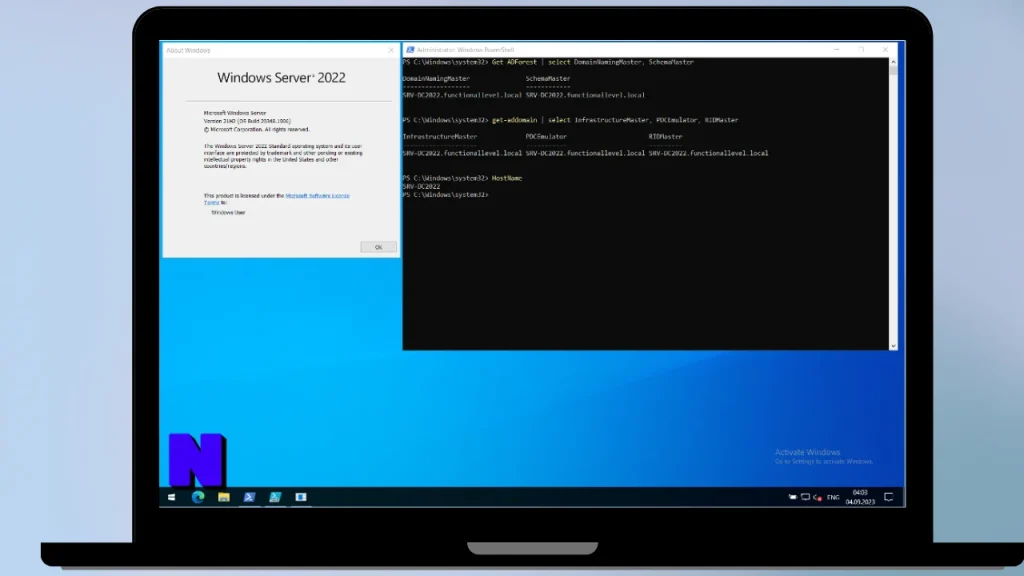Click the PowerShell vertical scrollbar thumb
This screenshot has height=576, width=1024.
click(x=893, y=71)
